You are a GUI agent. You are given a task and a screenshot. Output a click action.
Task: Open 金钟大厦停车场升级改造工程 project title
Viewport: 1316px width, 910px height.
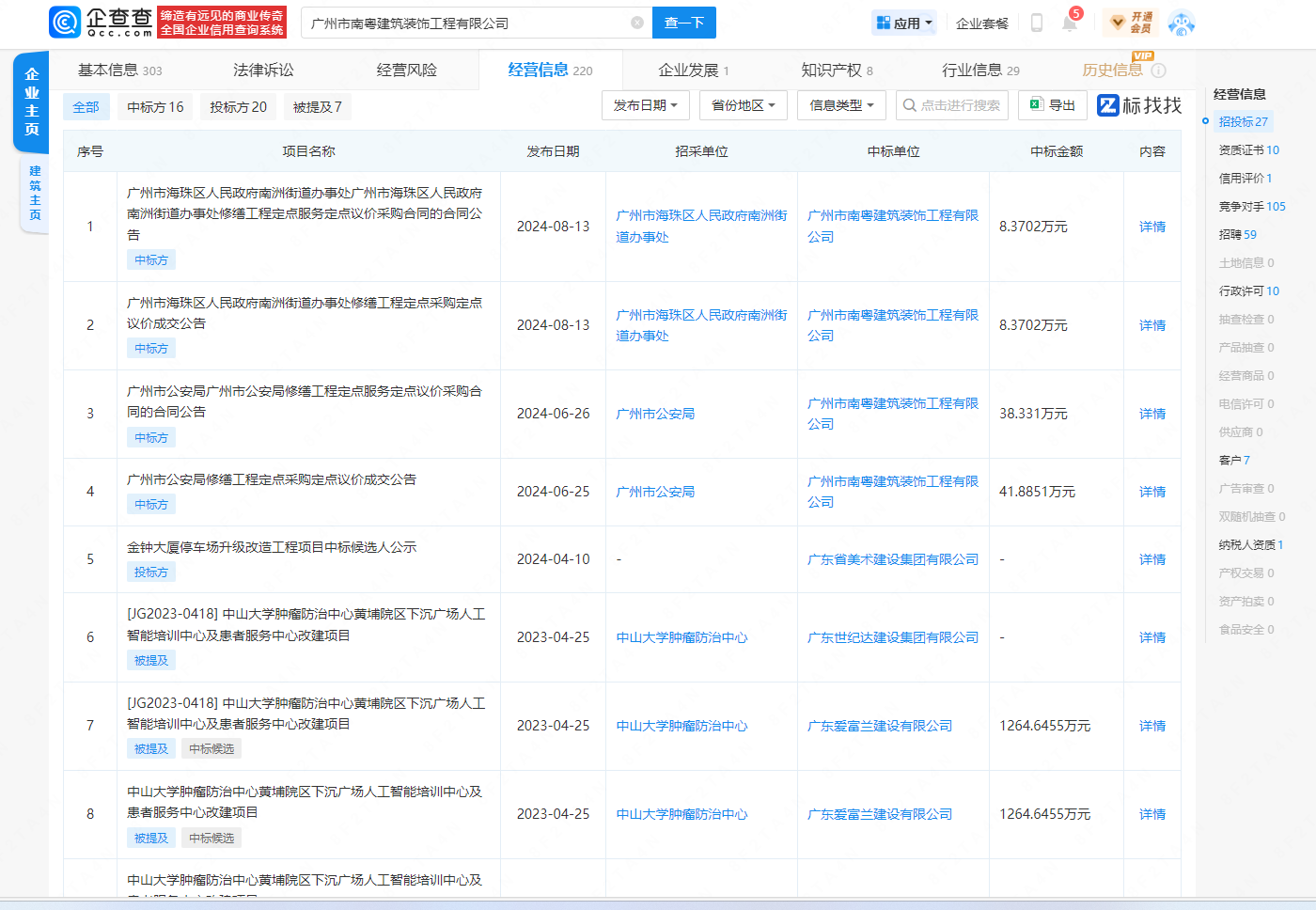[272, 547]
